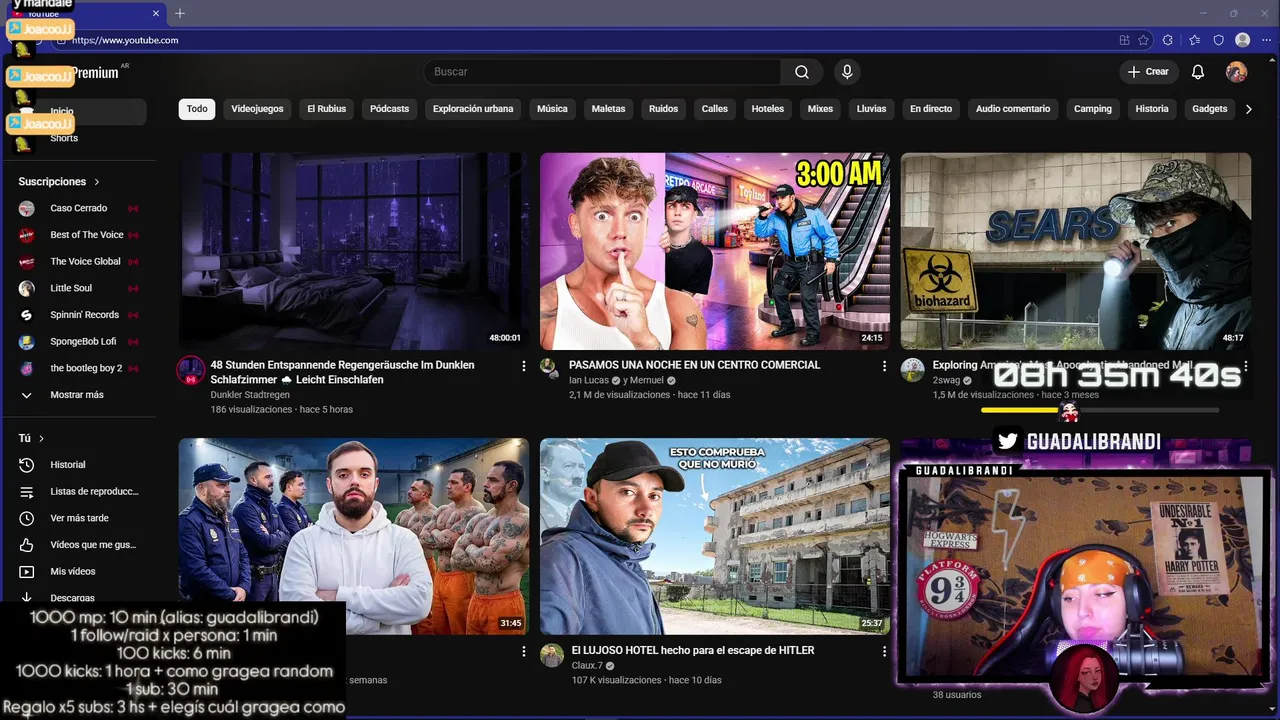1280x720 pixels.
Task: Open Little Soul channel
Action: [78, 288]
